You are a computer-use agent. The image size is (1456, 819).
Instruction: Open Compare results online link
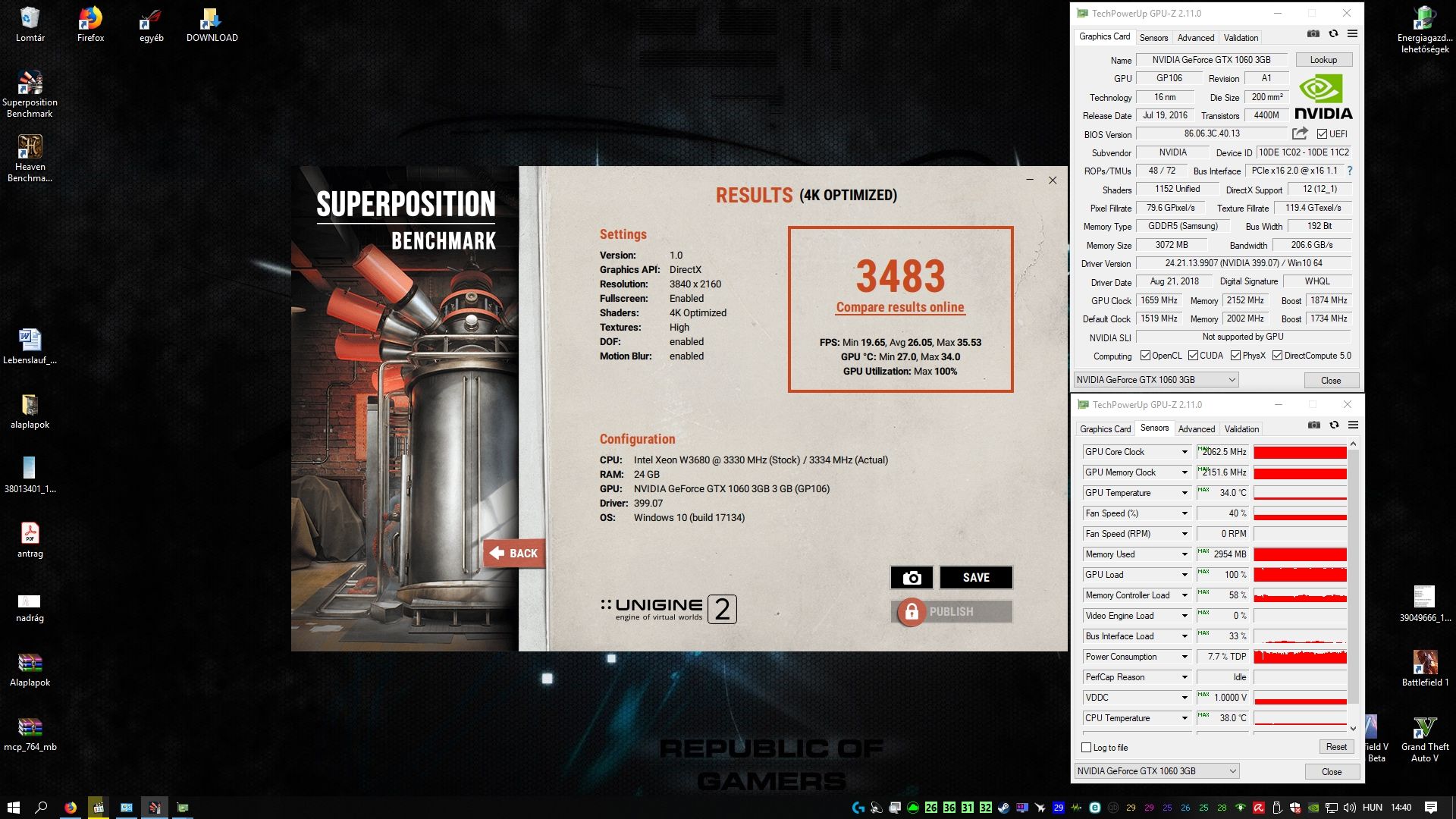point(900,307)
